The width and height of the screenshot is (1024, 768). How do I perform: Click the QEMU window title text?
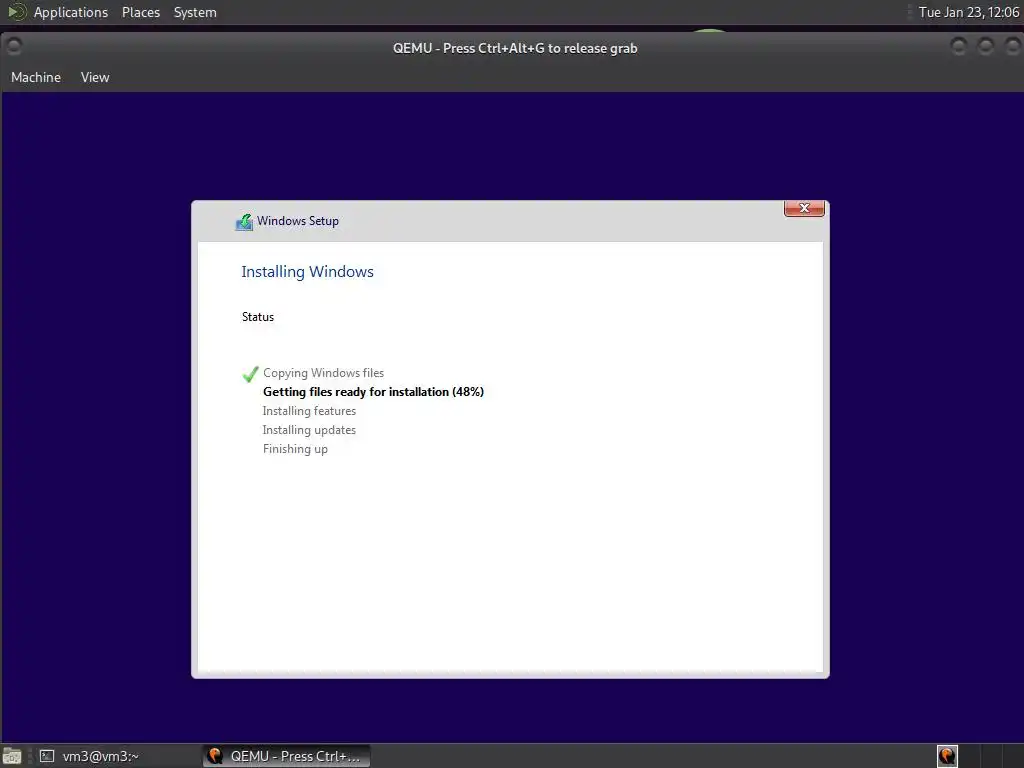click(515, 48)
